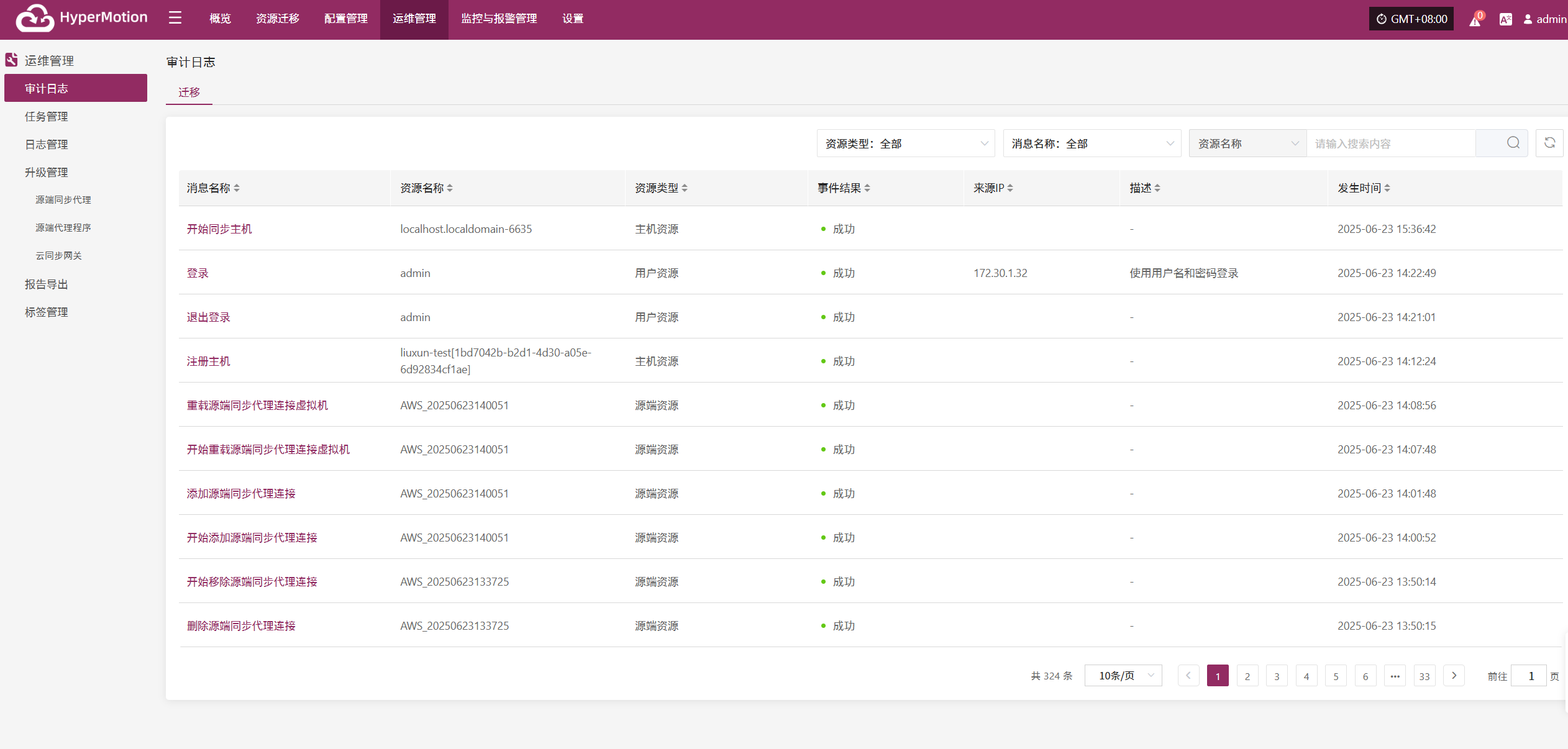
Task: Open the admin user account menu
Action: point(1545,19)
